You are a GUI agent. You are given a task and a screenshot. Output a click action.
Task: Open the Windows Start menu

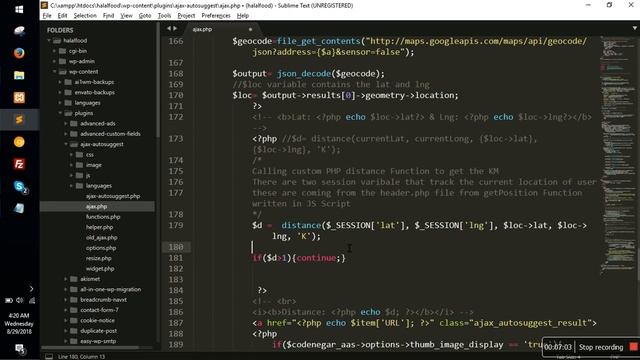19,9
